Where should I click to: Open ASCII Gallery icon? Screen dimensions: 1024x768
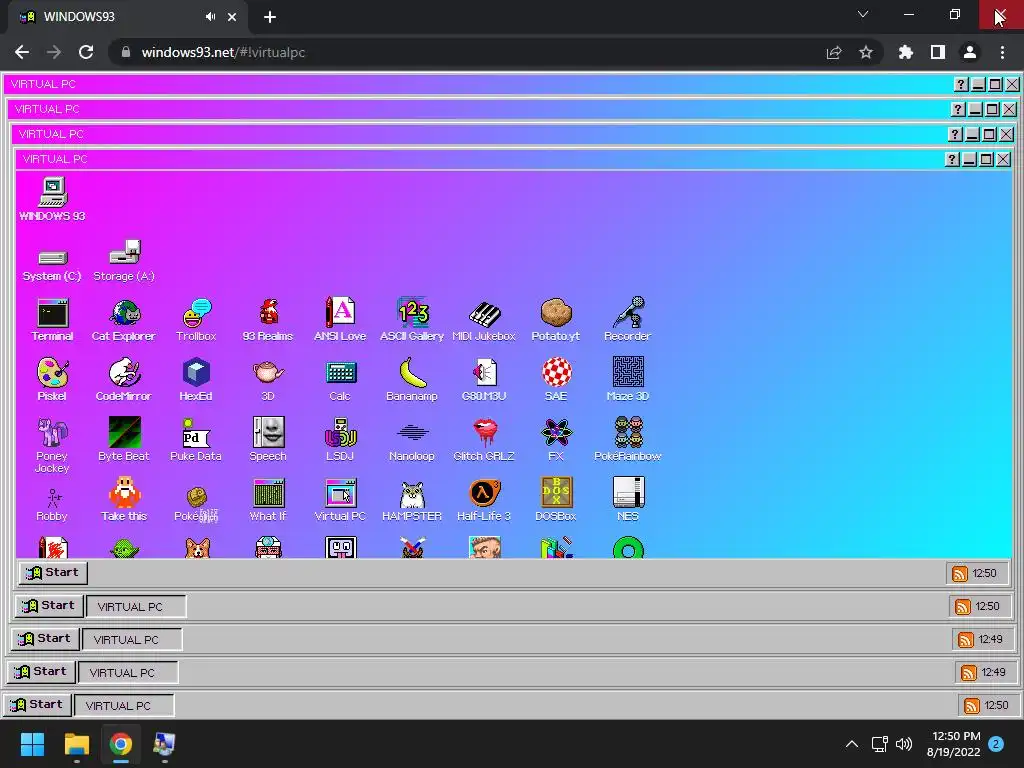[412, 320]
